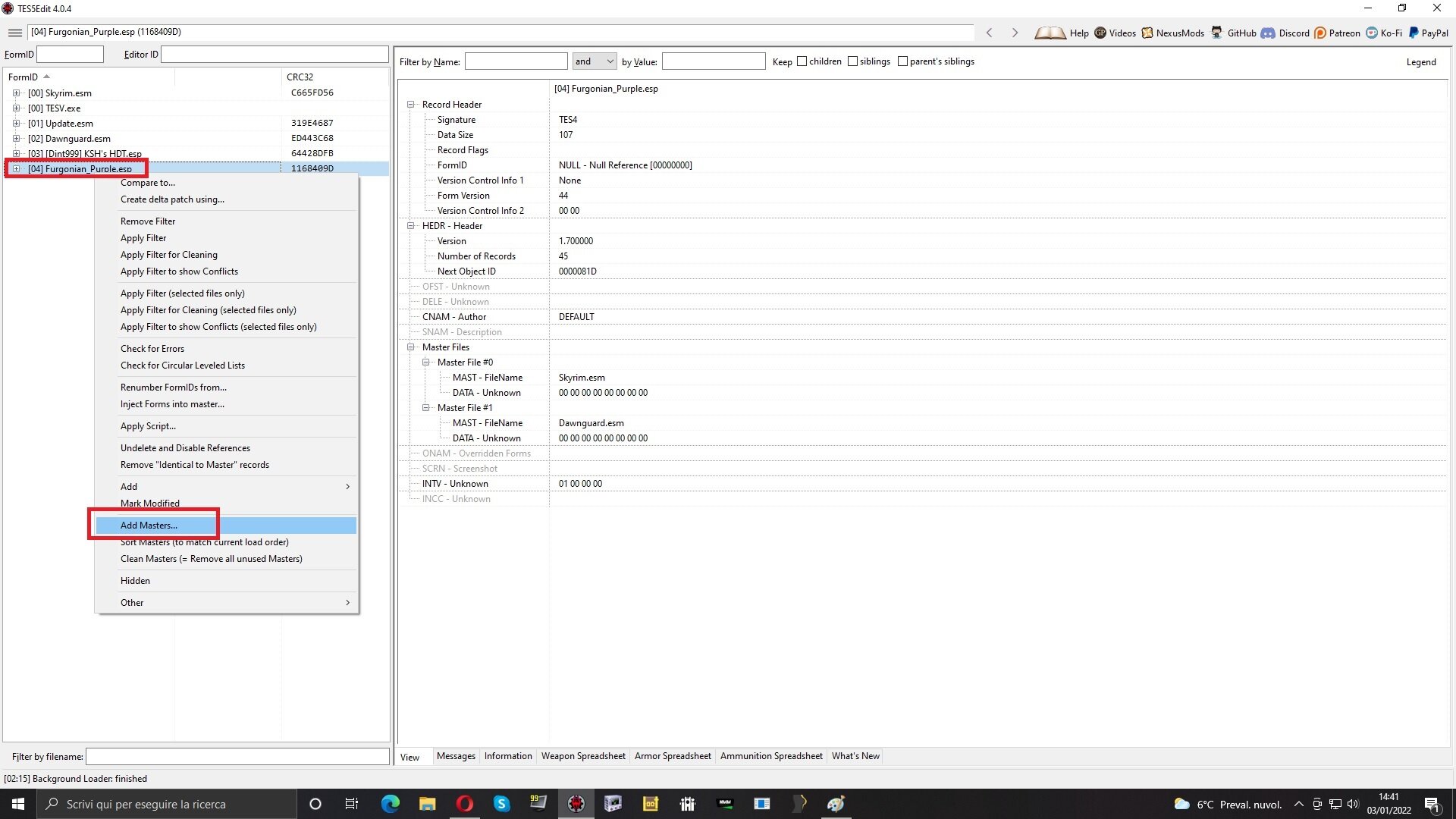This screenshot has height=819, width=1456.
Task: Toggle the Keep children checkbox
Action: [x=802, y=61]
